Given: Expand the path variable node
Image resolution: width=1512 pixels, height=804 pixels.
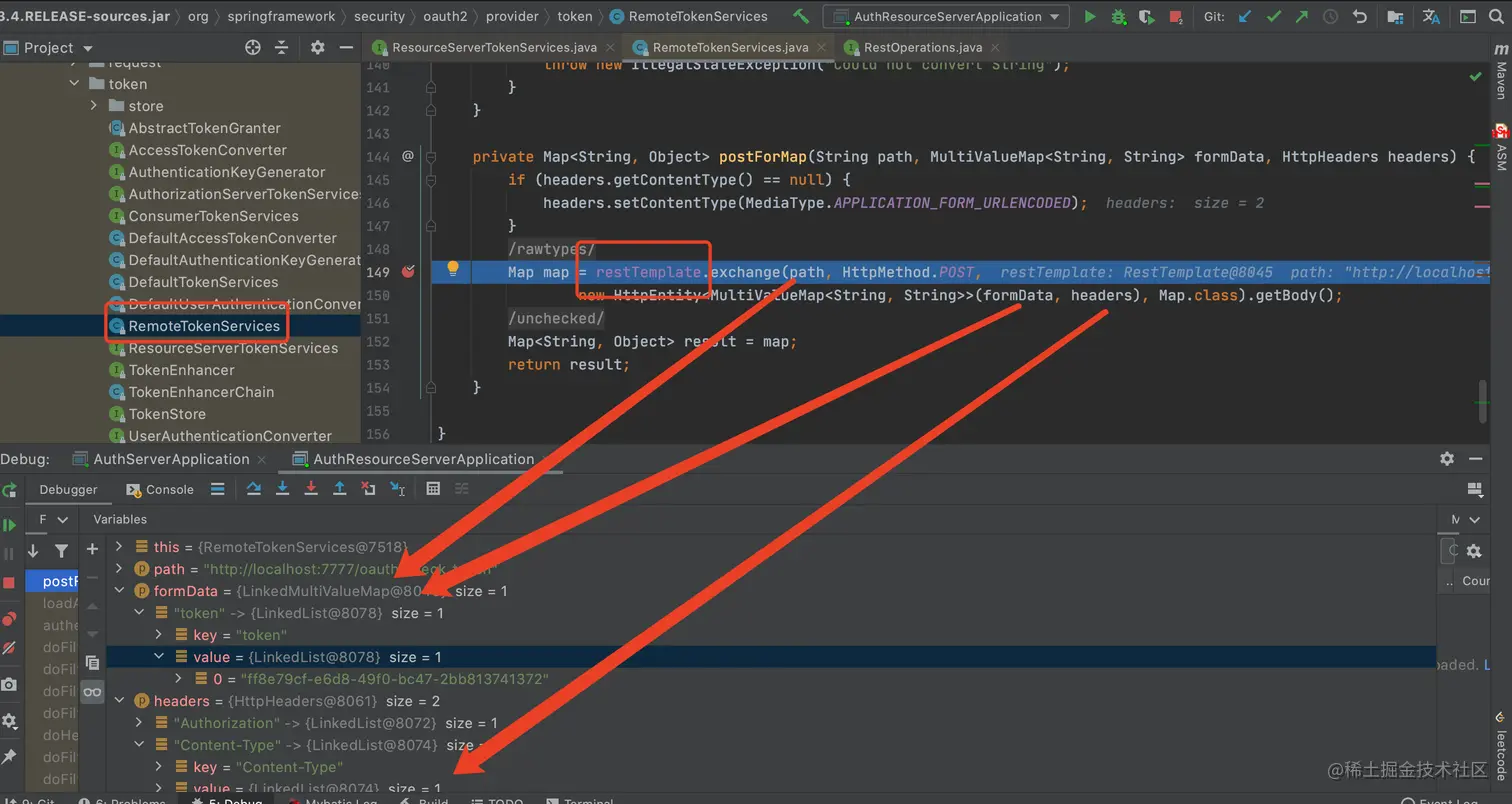Looking at the screenshot, I should pyautogui.click(x=120, y=569).
